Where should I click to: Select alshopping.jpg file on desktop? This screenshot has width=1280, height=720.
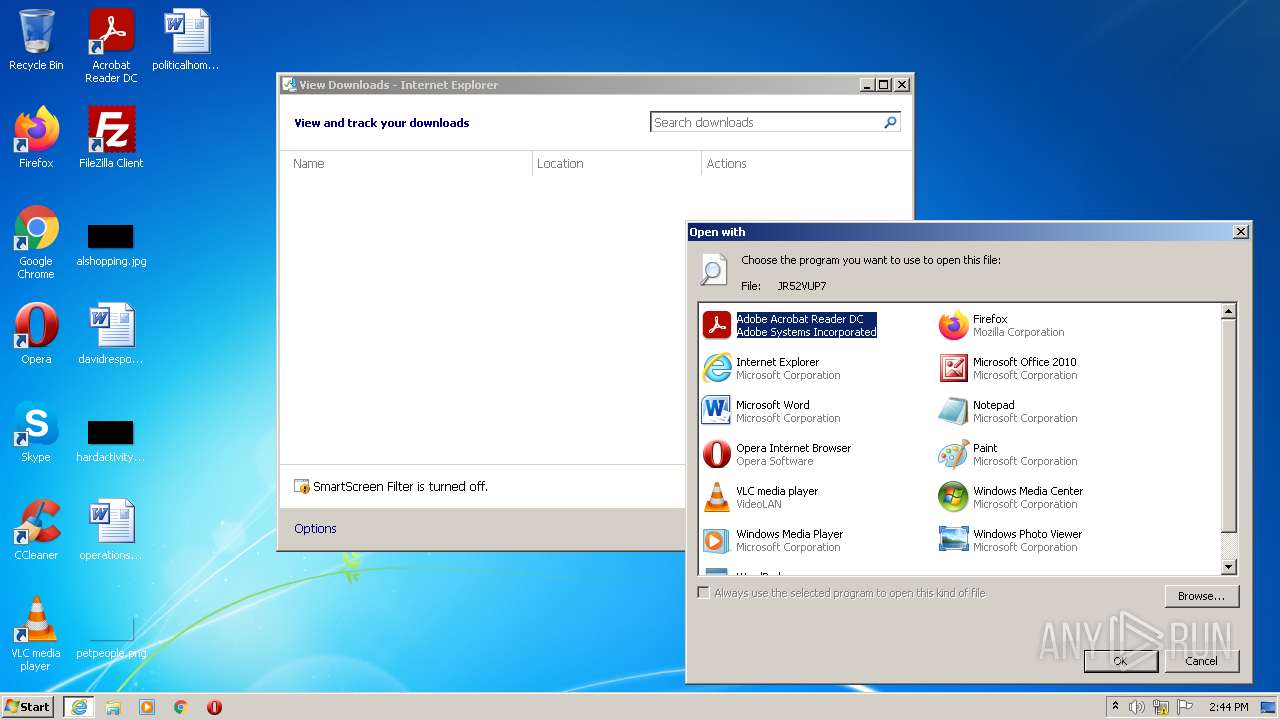pyautogui.click(x=111, y=245)
